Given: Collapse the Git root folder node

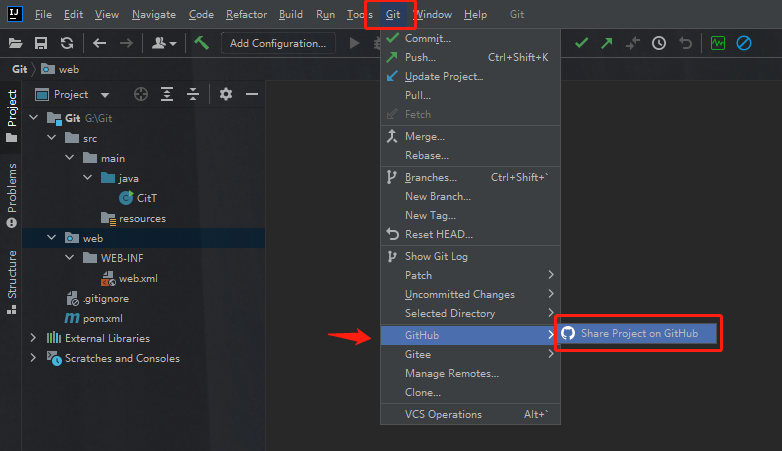Looking at the screenshot, I should [34, 118].
